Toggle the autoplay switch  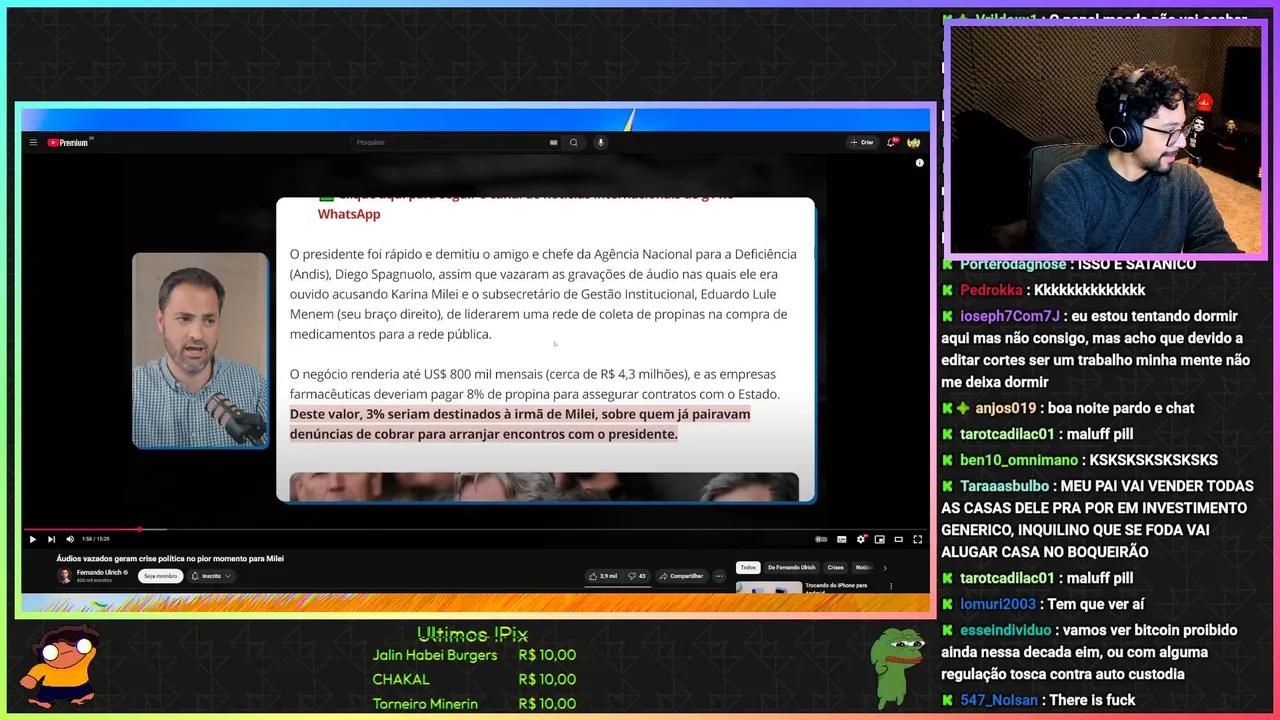[821, 539]
